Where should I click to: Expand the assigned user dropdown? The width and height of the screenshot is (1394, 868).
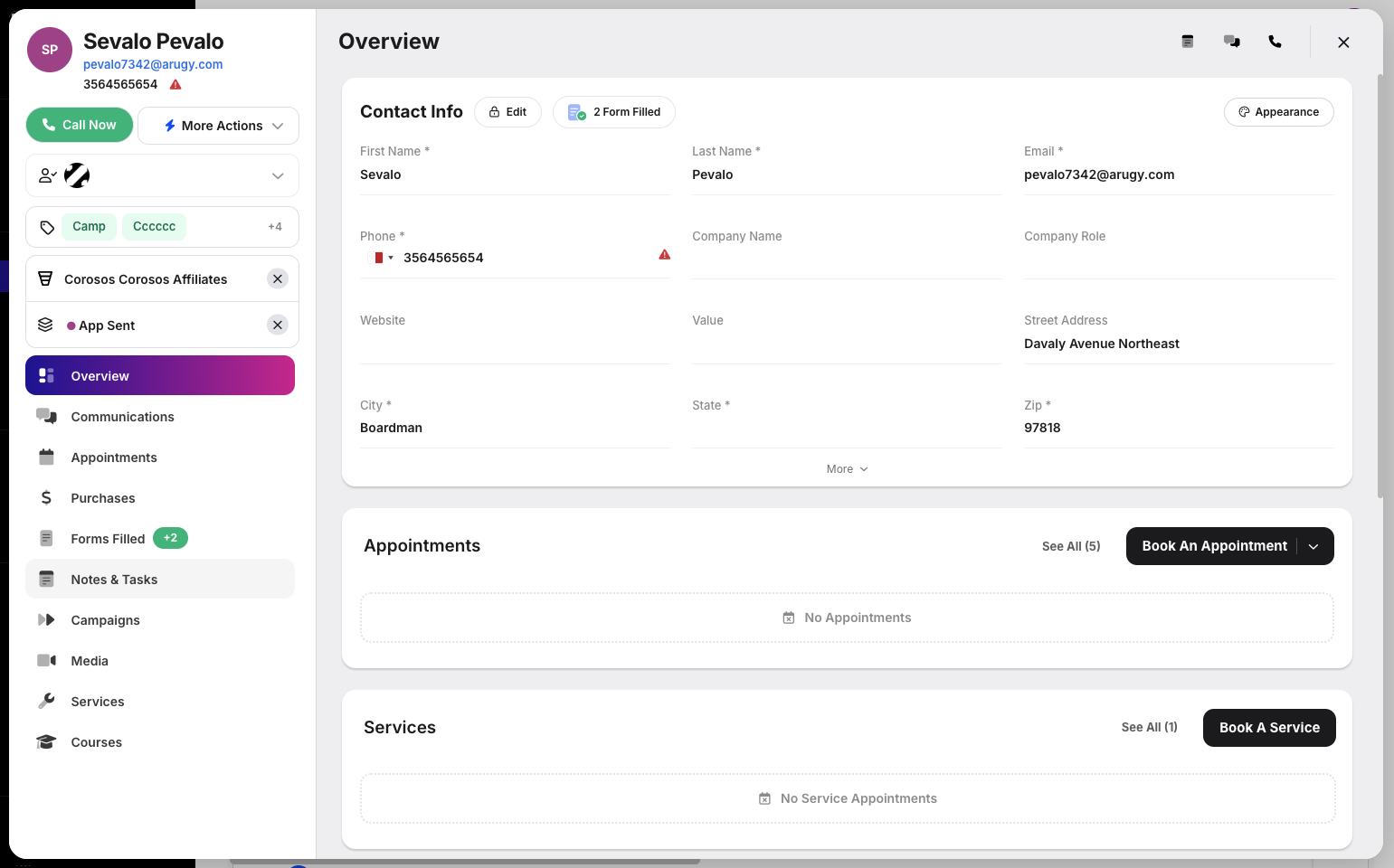[x=278, y=176]
